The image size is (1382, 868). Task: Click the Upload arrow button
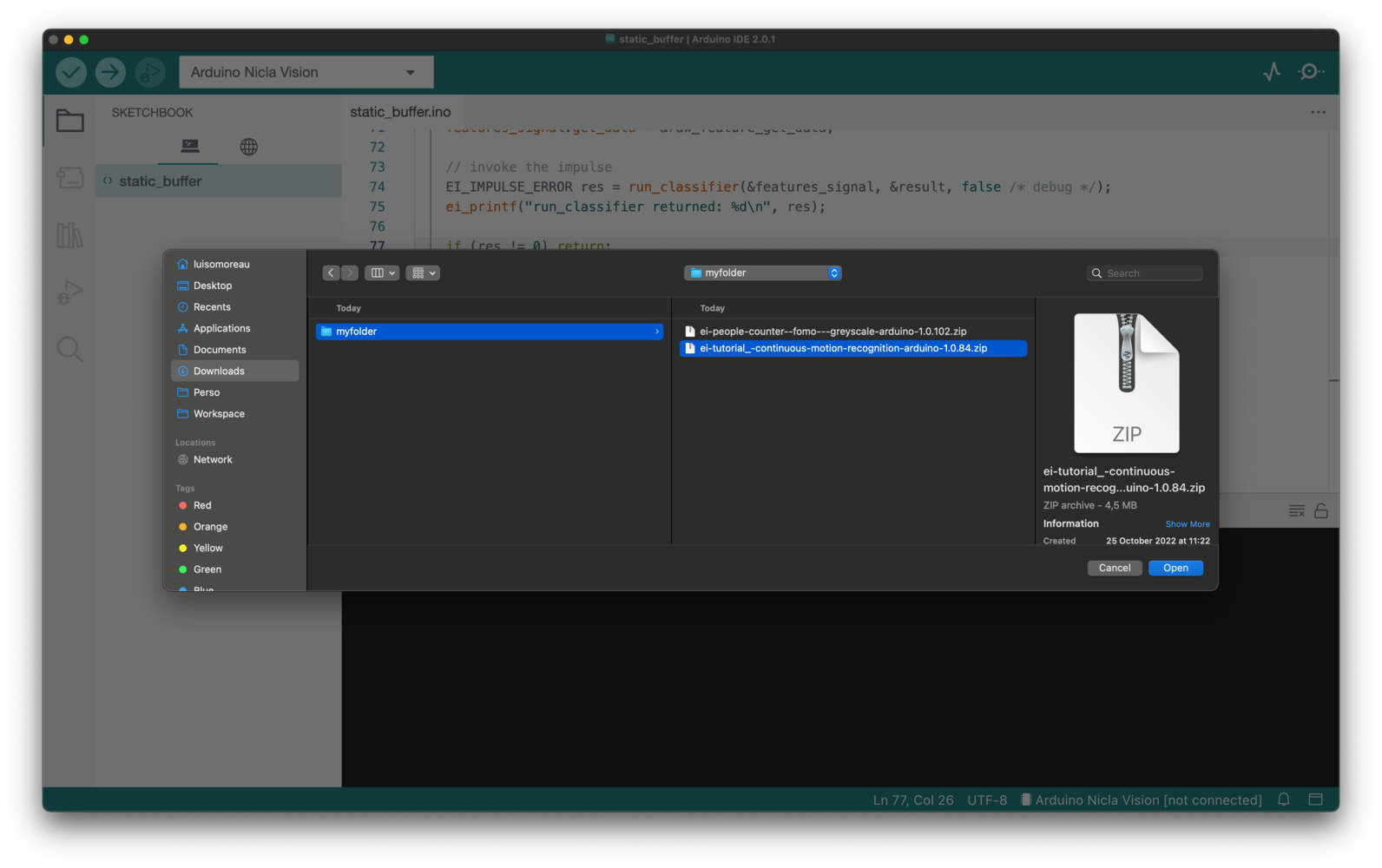click(x=110, y=72)
